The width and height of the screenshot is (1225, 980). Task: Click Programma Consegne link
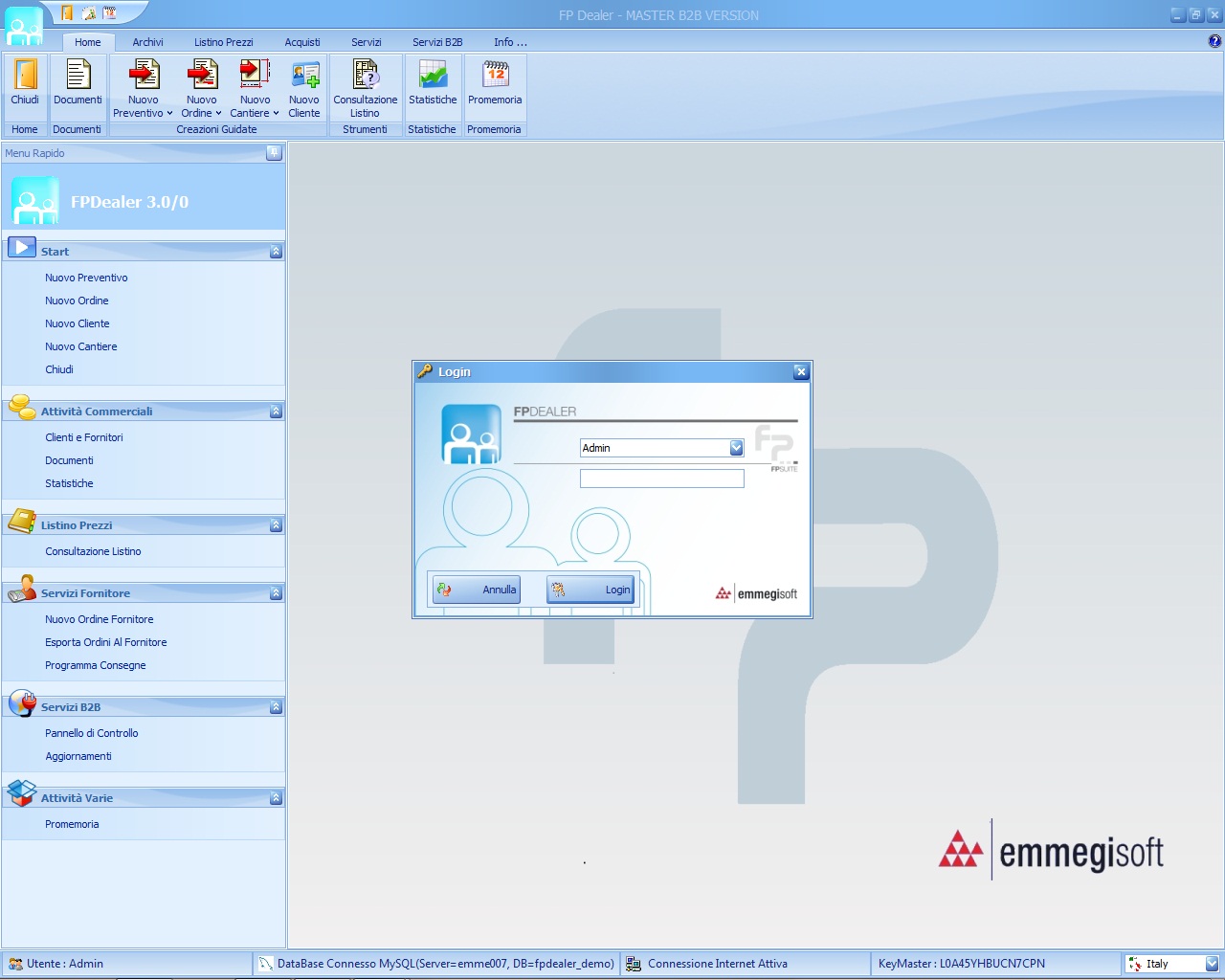pos(95,665)
